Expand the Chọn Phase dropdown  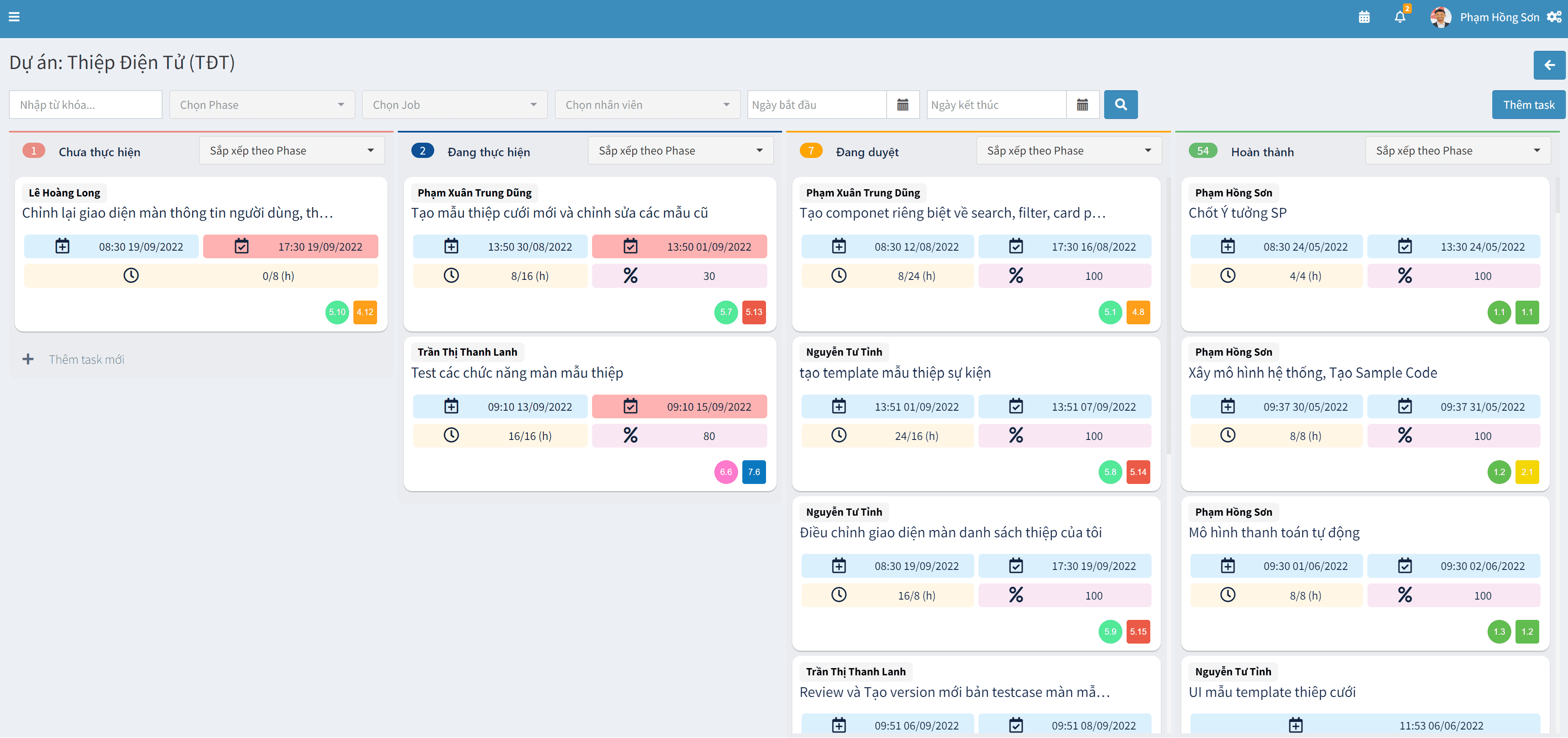[262, 105]
